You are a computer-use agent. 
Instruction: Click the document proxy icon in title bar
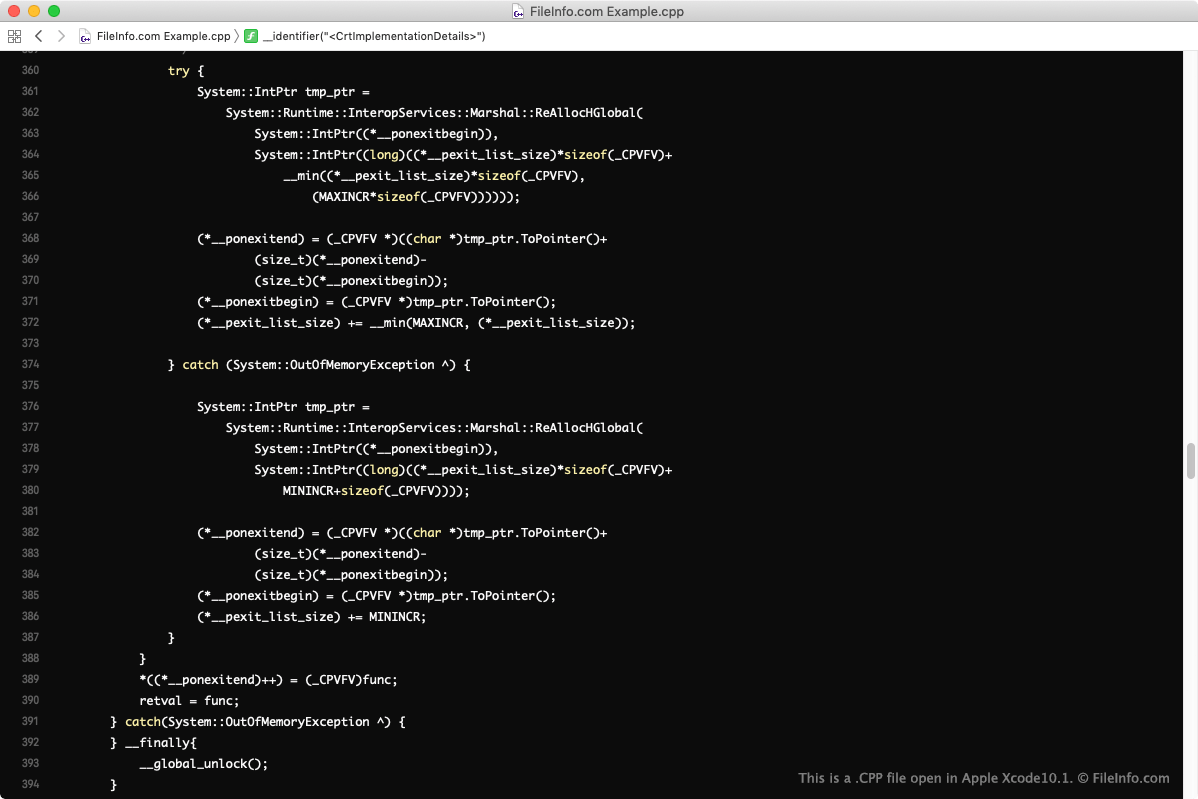click(x=518, y=12)
